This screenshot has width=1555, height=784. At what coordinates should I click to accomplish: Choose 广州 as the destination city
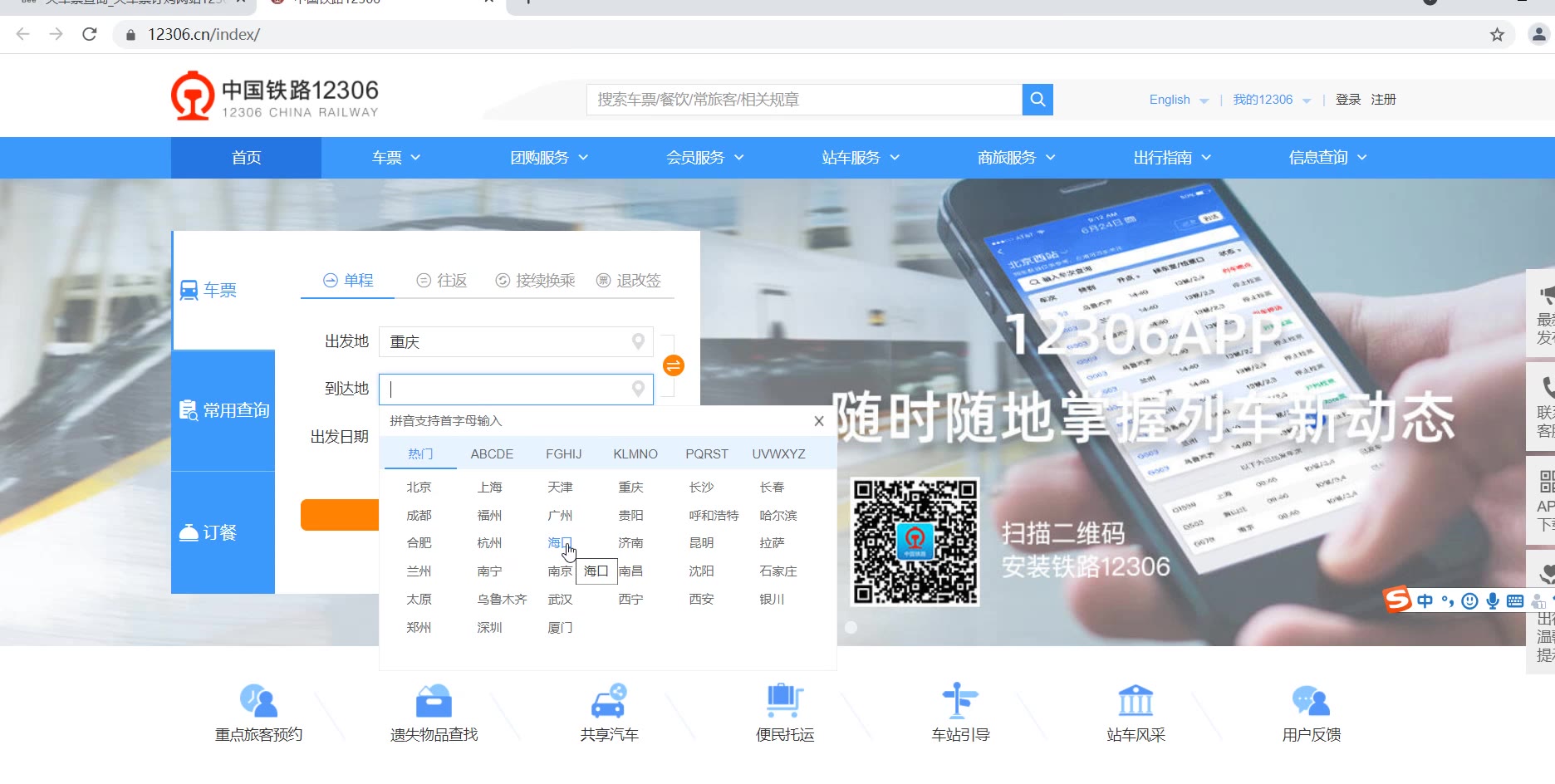coord(560,516)
